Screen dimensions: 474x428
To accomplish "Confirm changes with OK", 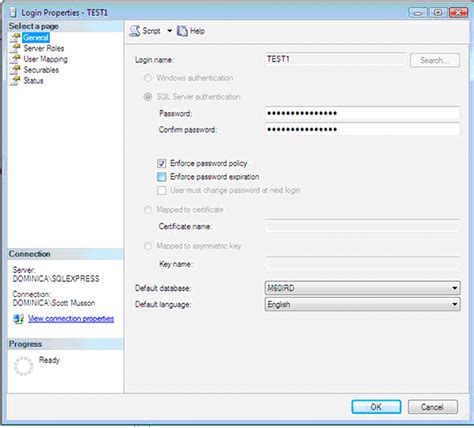I will [x=376, y=407].
